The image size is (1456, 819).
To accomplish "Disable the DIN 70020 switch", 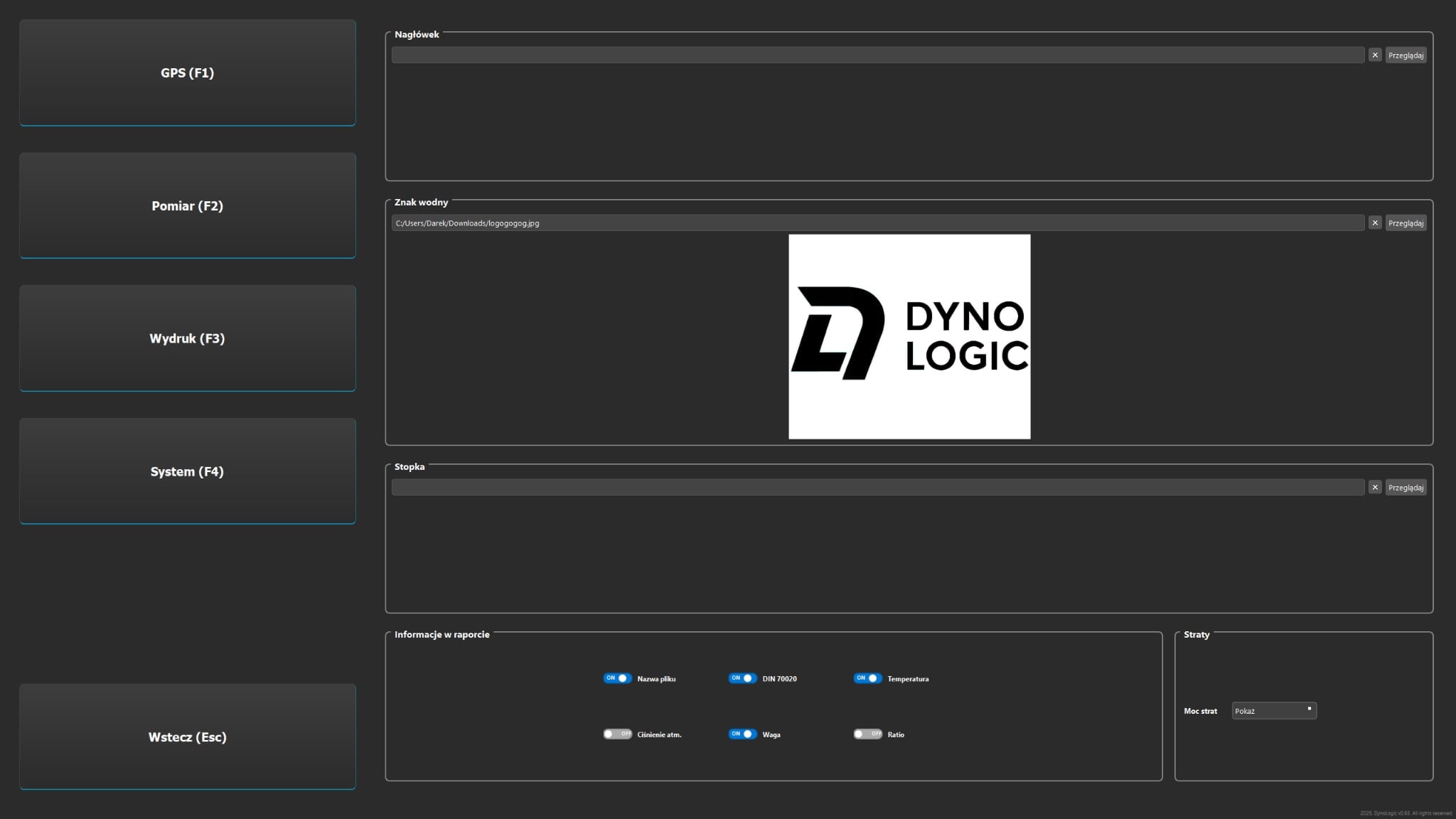I will (742, 678).
